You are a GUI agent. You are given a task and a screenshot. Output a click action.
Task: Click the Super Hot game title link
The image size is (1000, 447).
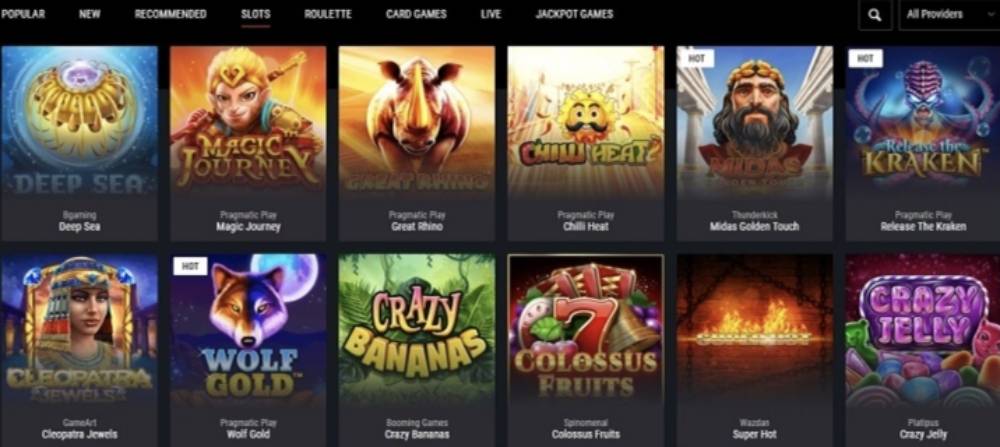[754, 434]
